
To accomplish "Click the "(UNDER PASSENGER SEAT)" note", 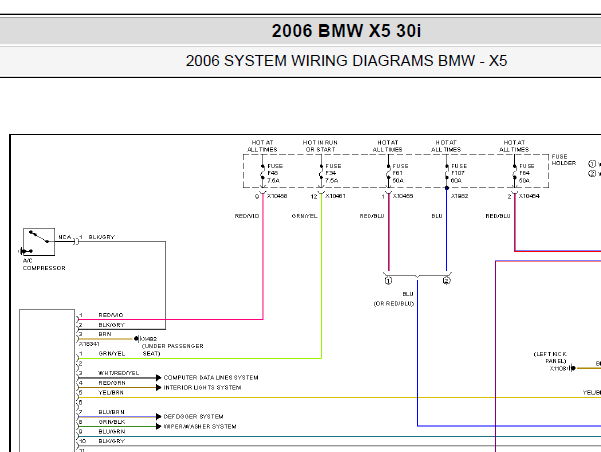I will point(172,350).
